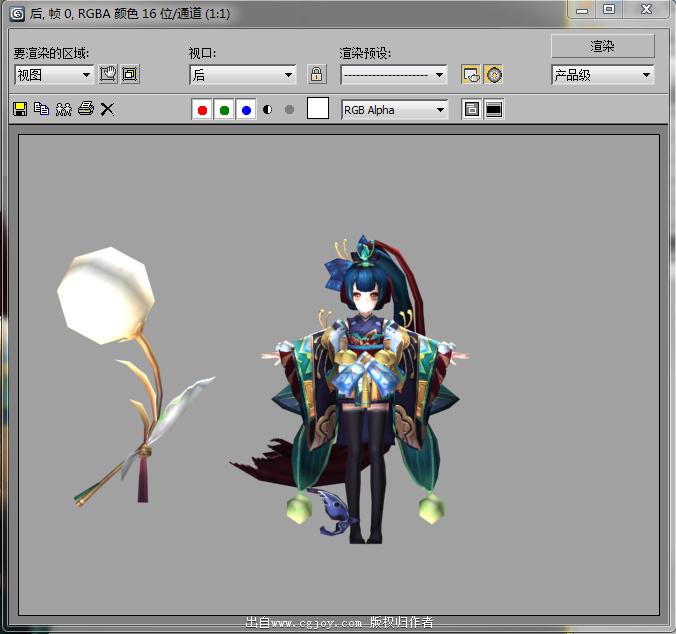Image resolution: width=676 pixels, height=634 pixels.
Task: Clear the rendered image with X icon
Action: click(107, 109)
